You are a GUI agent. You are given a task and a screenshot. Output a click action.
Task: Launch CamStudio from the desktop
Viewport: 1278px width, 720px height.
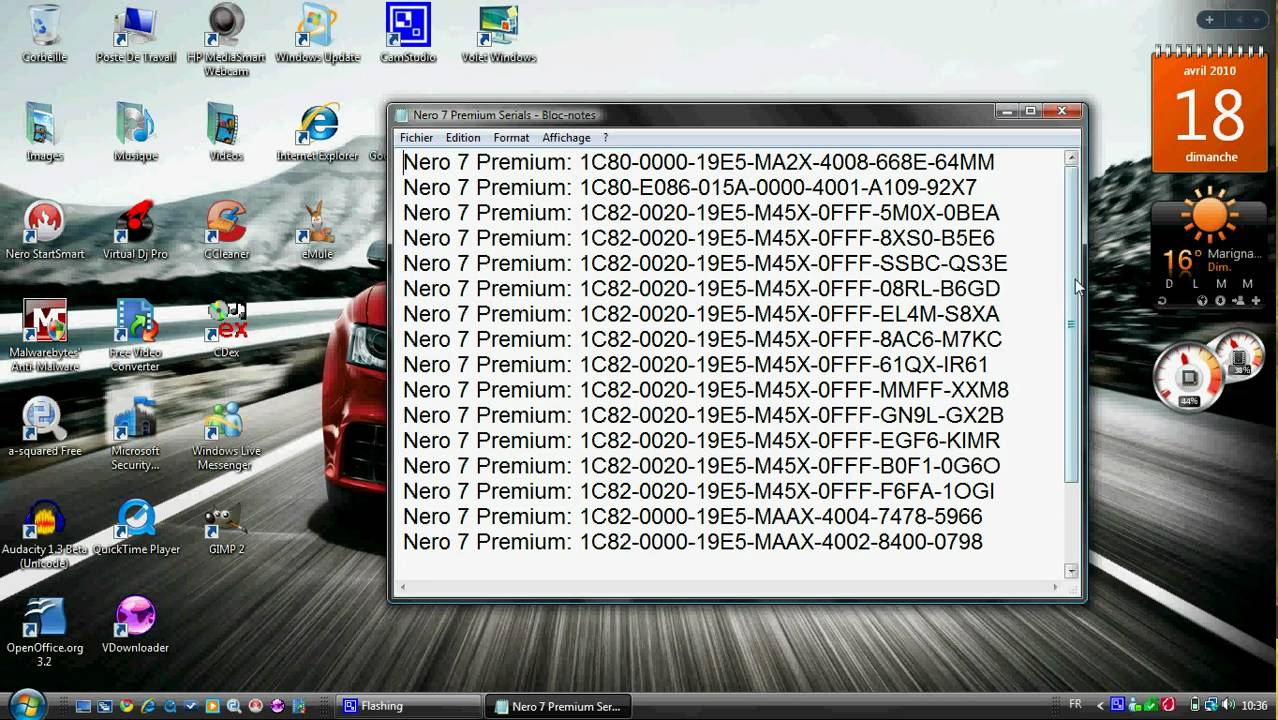point(408,34)
